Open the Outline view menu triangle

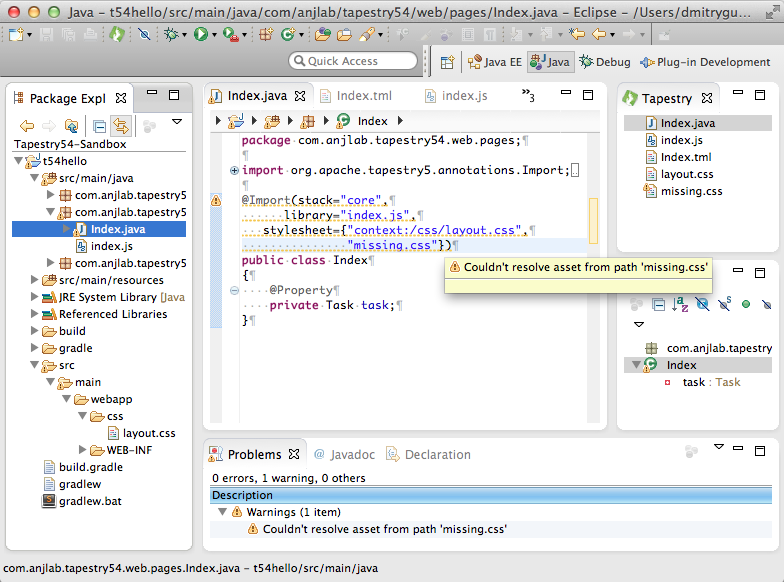point(639,324)
